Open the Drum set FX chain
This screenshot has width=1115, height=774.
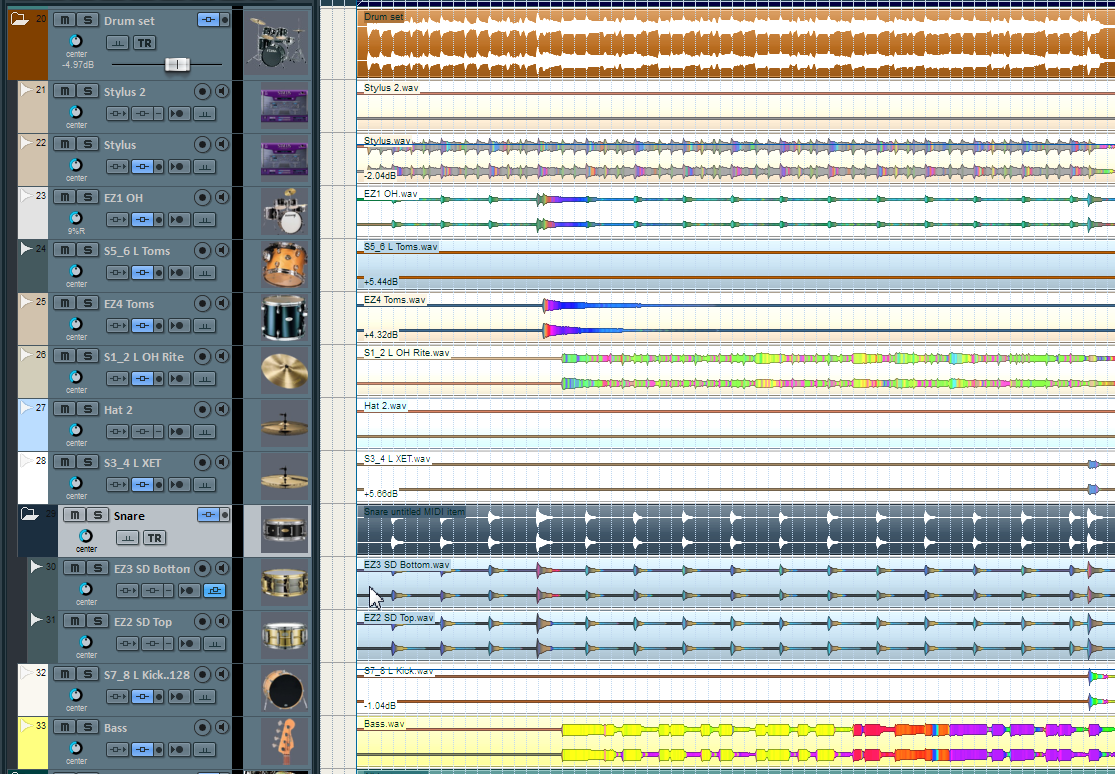(207, 20)
